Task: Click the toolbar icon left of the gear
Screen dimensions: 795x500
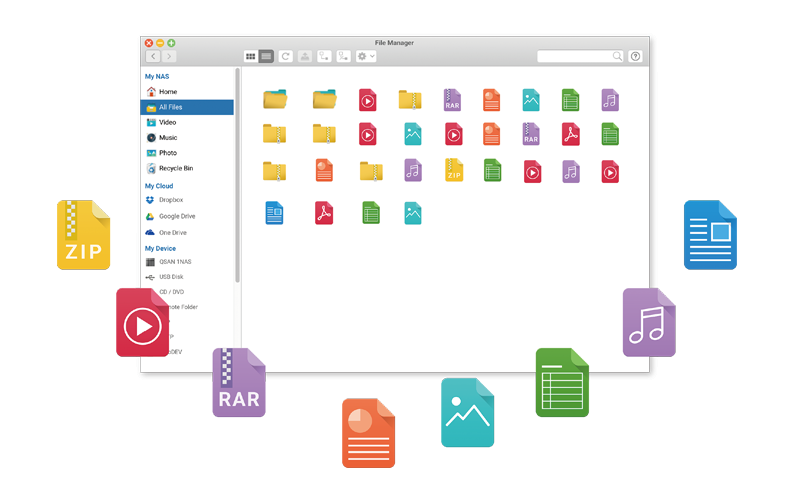Action: (x=343, y=56)
